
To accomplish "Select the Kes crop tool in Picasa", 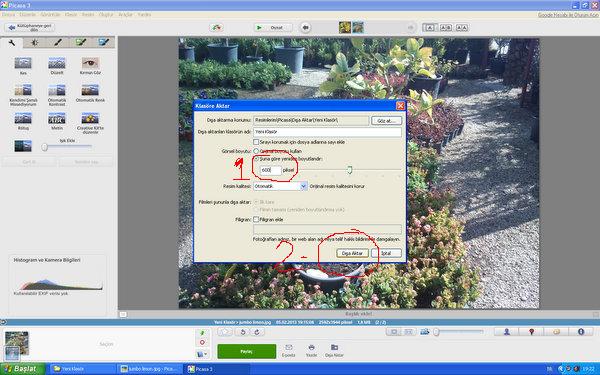I will tap(23, 66).
